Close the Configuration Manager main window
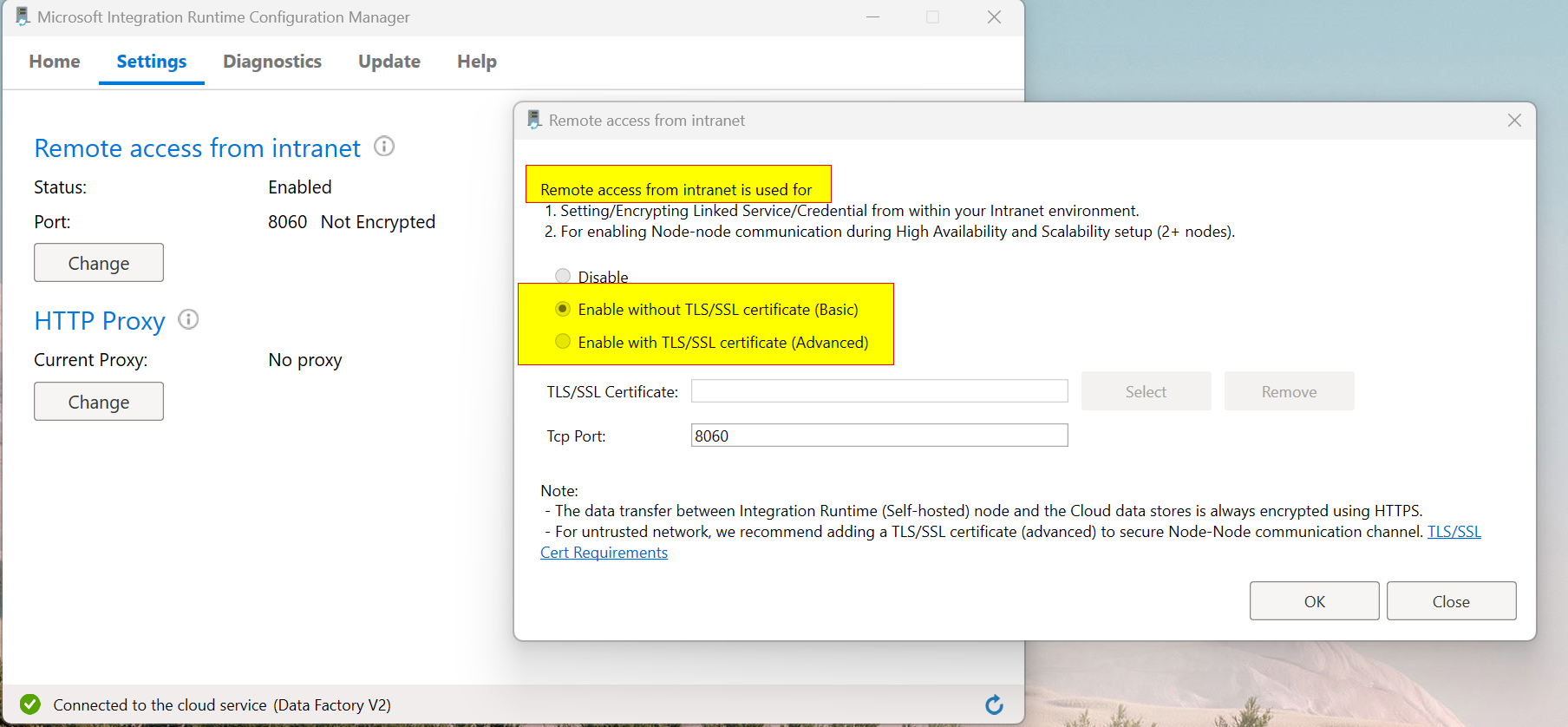The image size is (1568, 727). pos(994,17)
